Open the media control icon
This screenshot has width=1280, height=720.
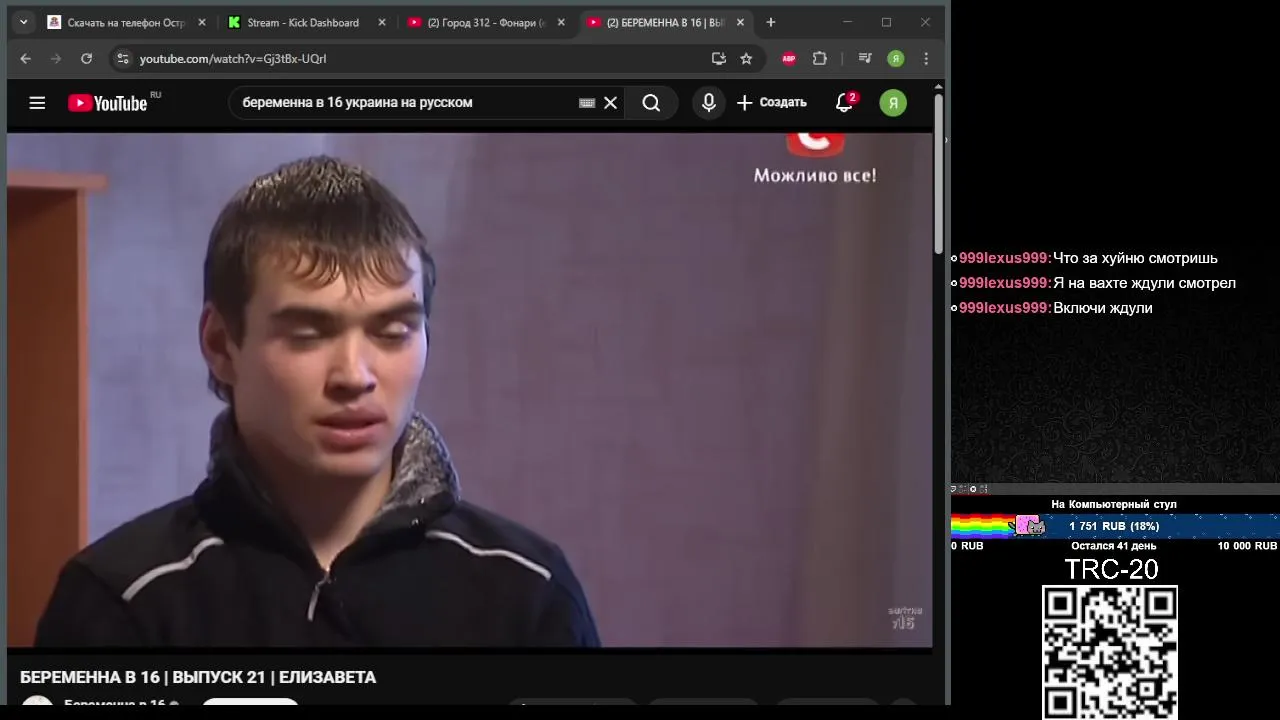[865, 59]
